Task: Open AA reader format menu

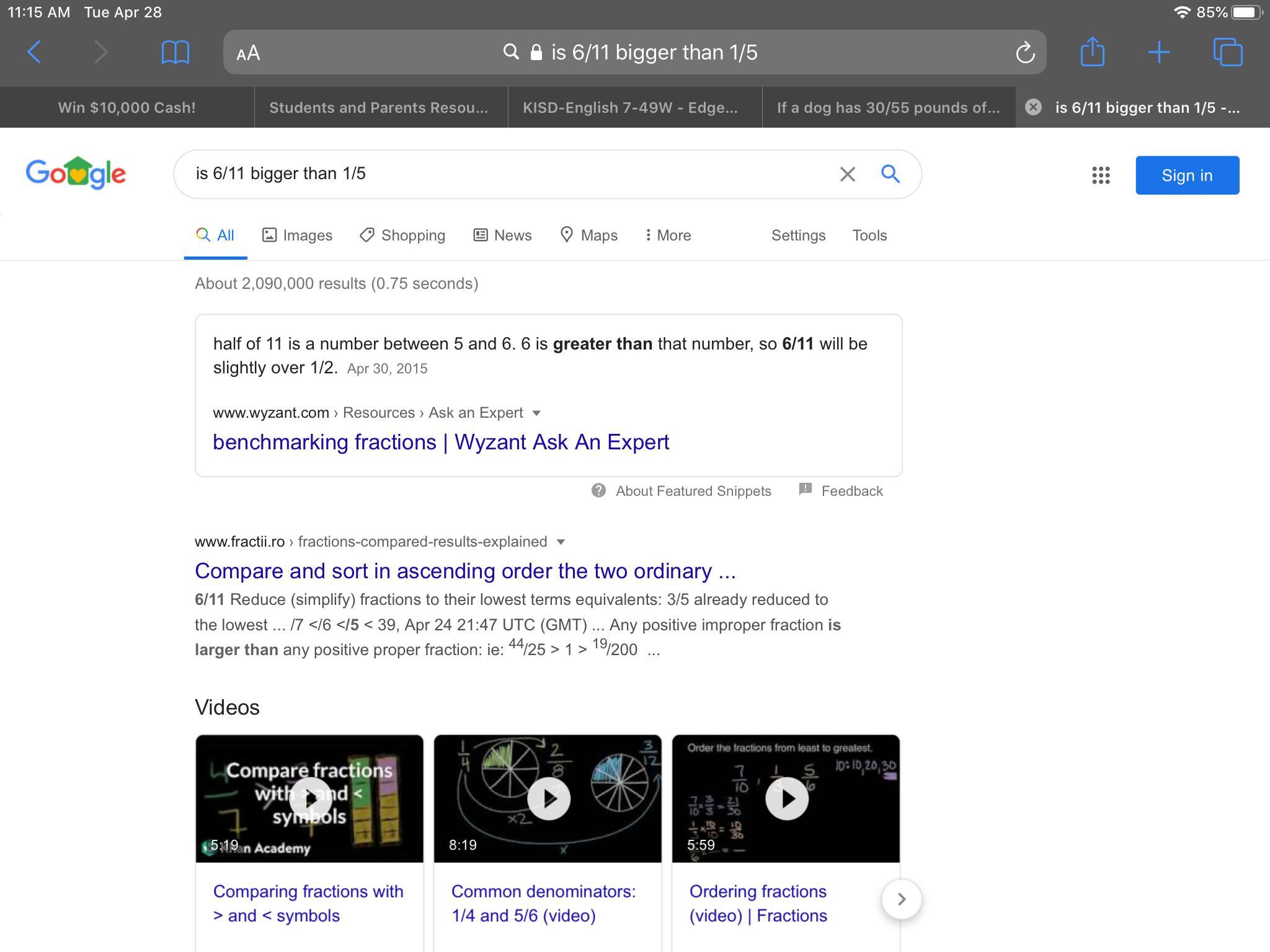Action: pos(248,53)
